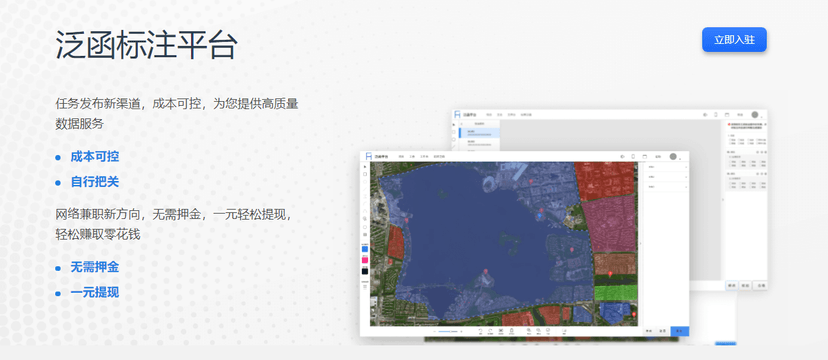Toggle the theme icon in front window header
The image size is (828, 360).
click(x=623, y=156)
